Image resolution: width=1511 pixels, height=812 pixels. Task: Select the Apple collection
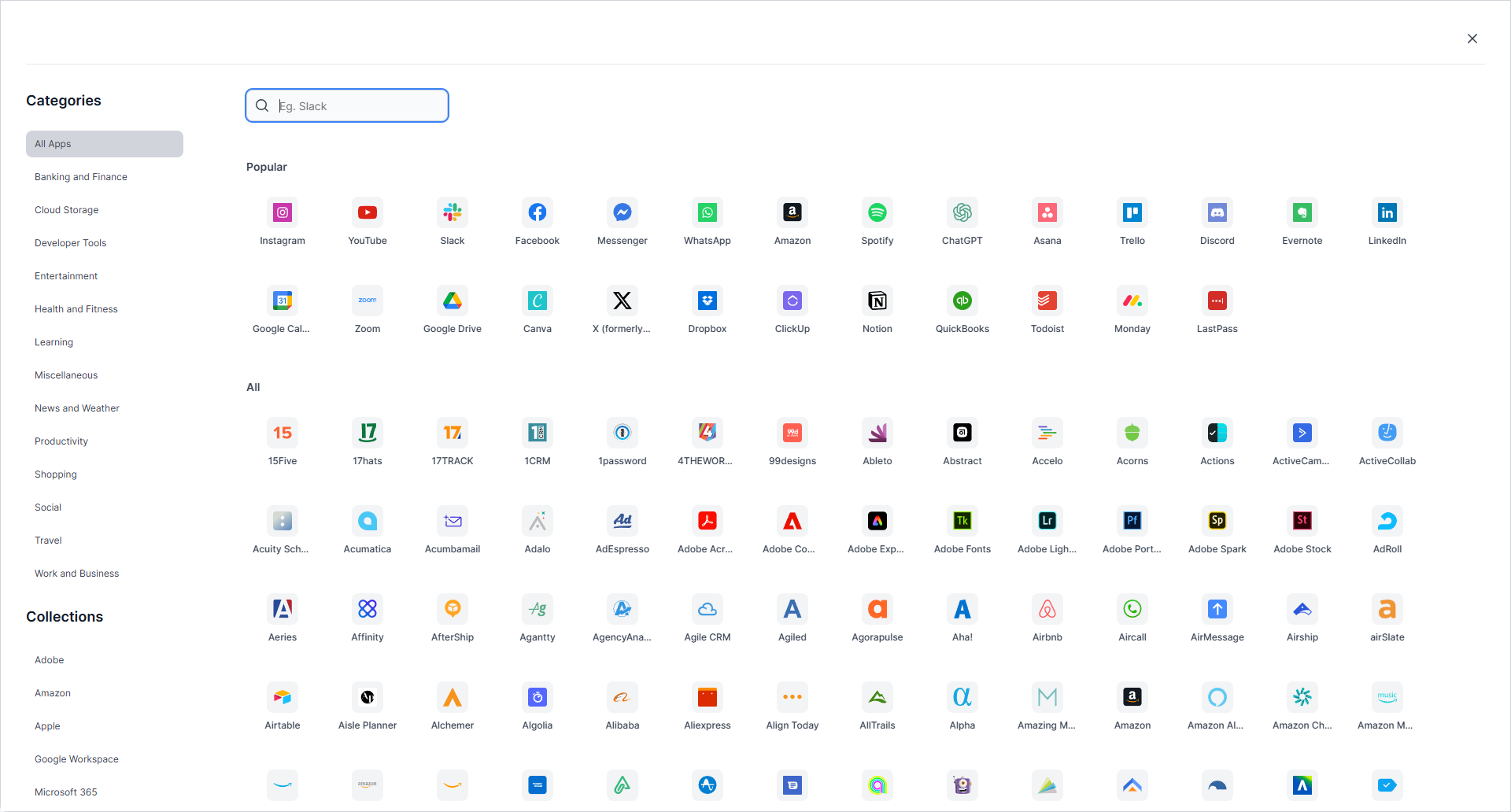click(x=105, y=726)
